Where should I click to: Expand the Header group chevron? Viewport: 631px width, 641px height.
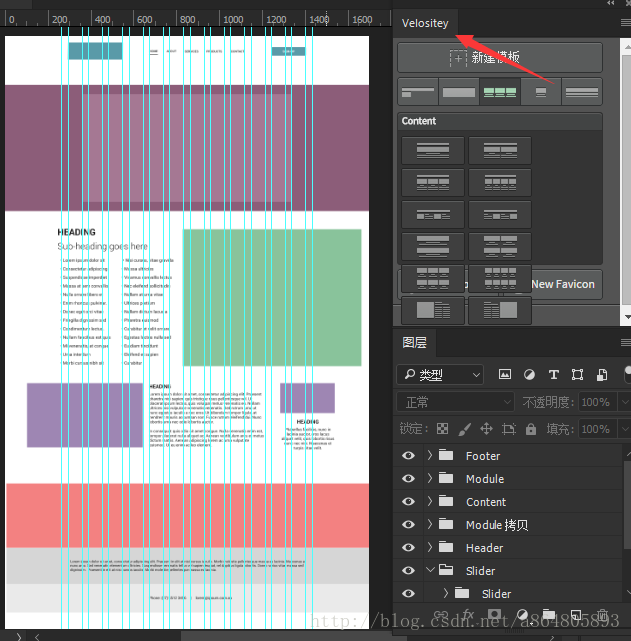(430, 547)
